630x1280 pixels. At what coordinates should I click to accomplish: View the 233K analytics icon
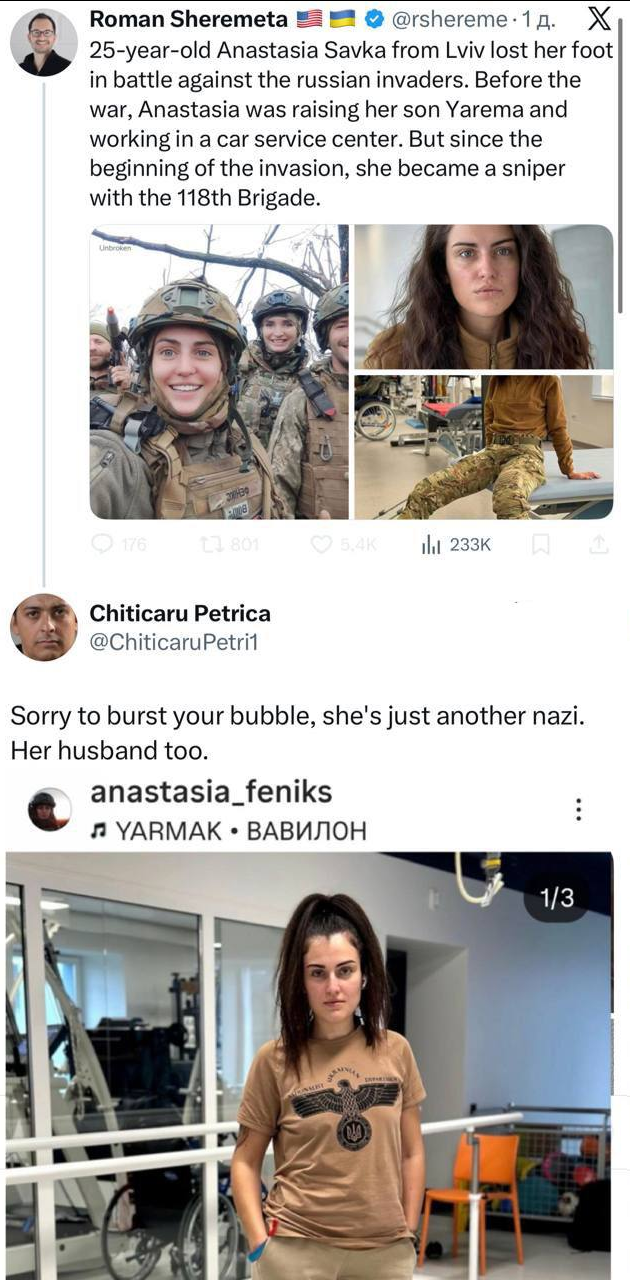(432, 545)
